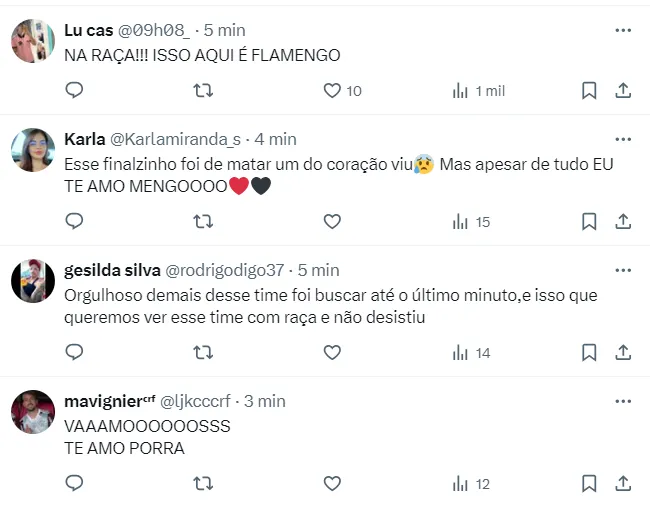This screenshot has width=650, height=506.
Task: Like Lu cas's tweet with 10 likes
Action: point(333,91)
